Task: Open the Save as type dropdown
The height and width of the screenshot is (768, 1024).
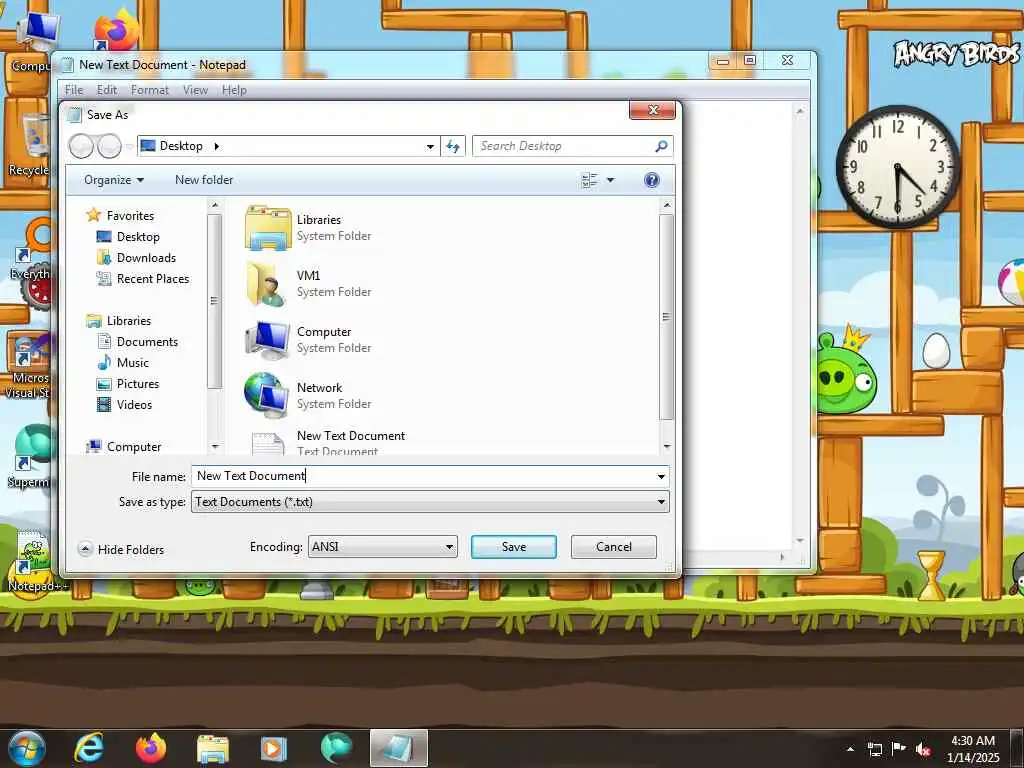Action: [661, 502]
